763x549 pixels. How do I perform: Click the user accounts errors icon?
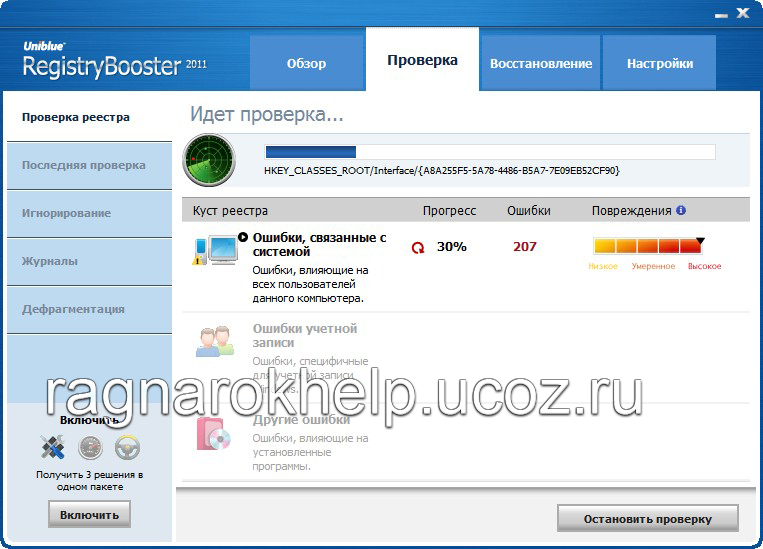pyautogui.click(x=214, y=340)
